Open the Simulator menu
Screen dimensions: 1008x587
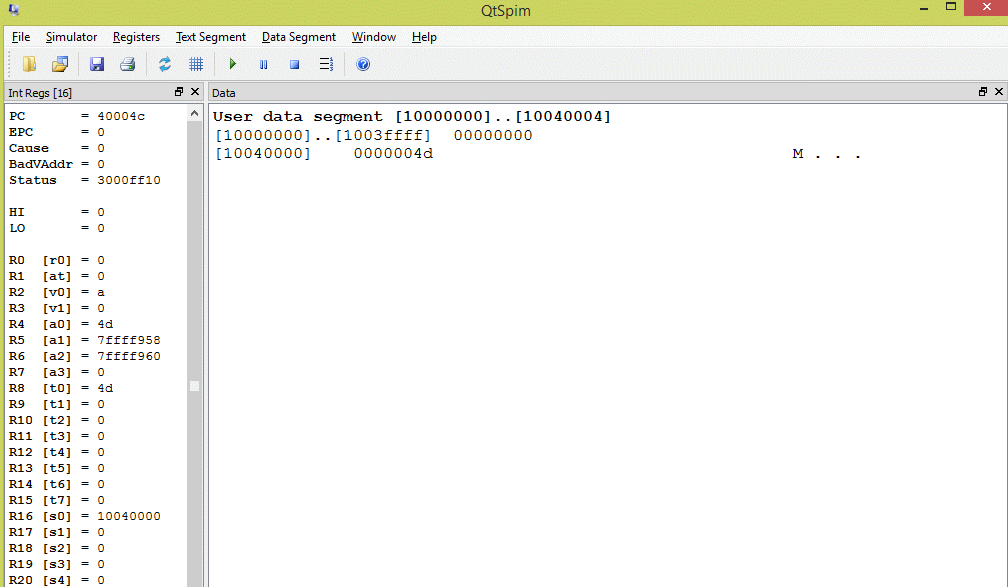point(71,37)
